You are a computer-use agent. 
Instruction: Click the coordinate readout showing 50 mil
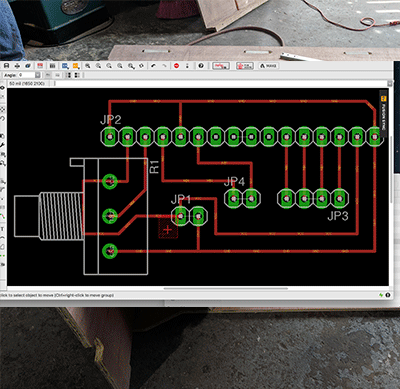[27, 83]
